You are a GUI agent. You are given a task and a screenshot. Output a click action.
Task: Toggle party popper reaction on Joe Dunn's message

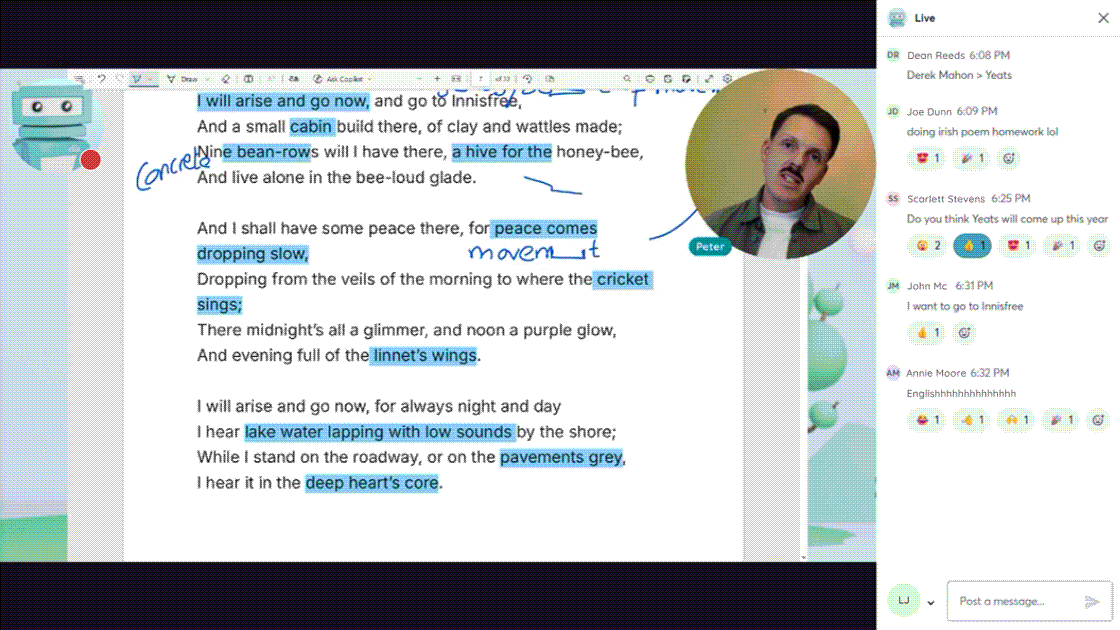coord(972,158)
